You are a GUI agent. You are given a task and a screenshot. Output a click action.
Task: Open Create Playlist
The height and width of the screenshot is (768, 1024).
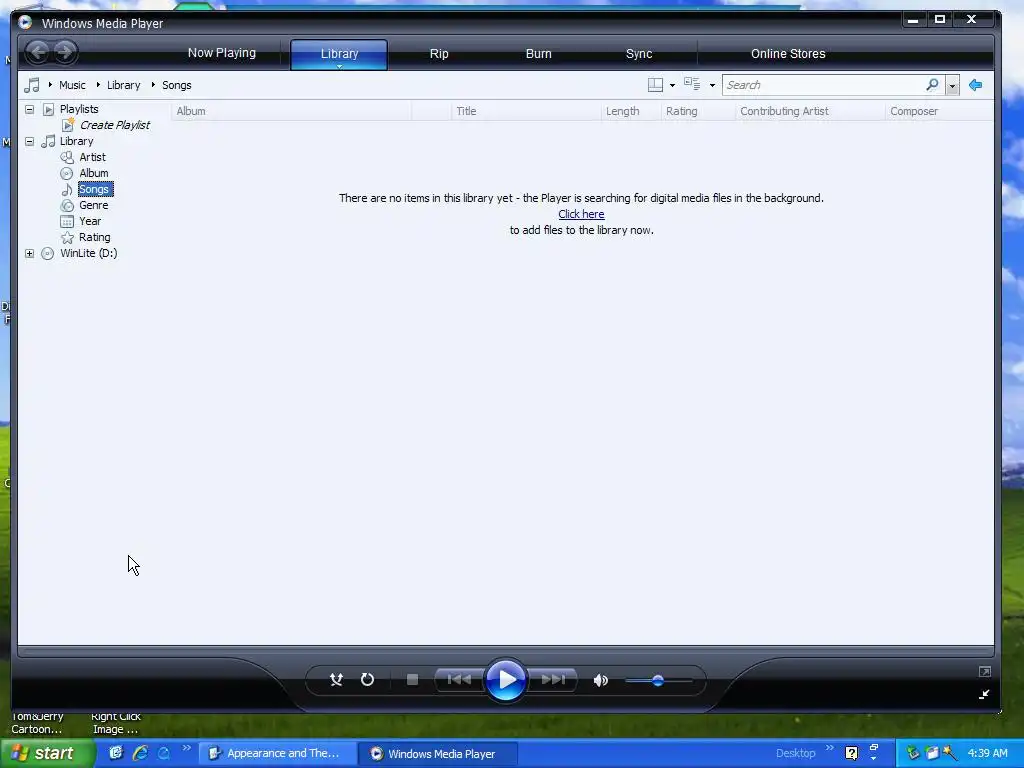point(115,125)
